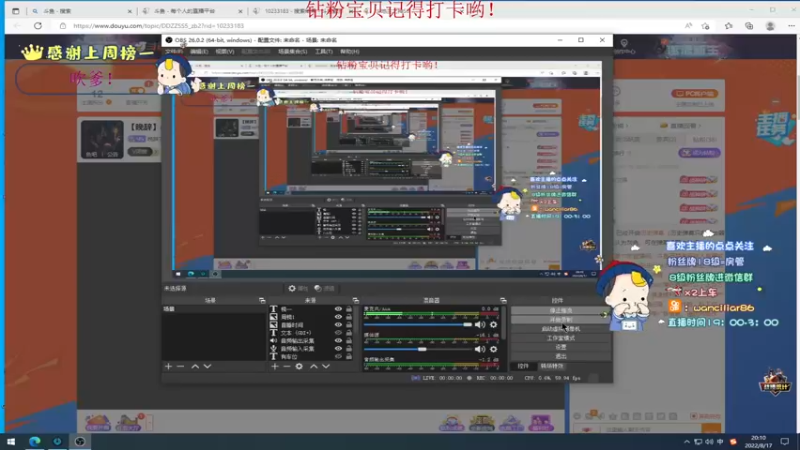The width and height of the screenshot is (800, 450).
Task: Click Read aloud icon in address bar
Action: click(689, 26)
